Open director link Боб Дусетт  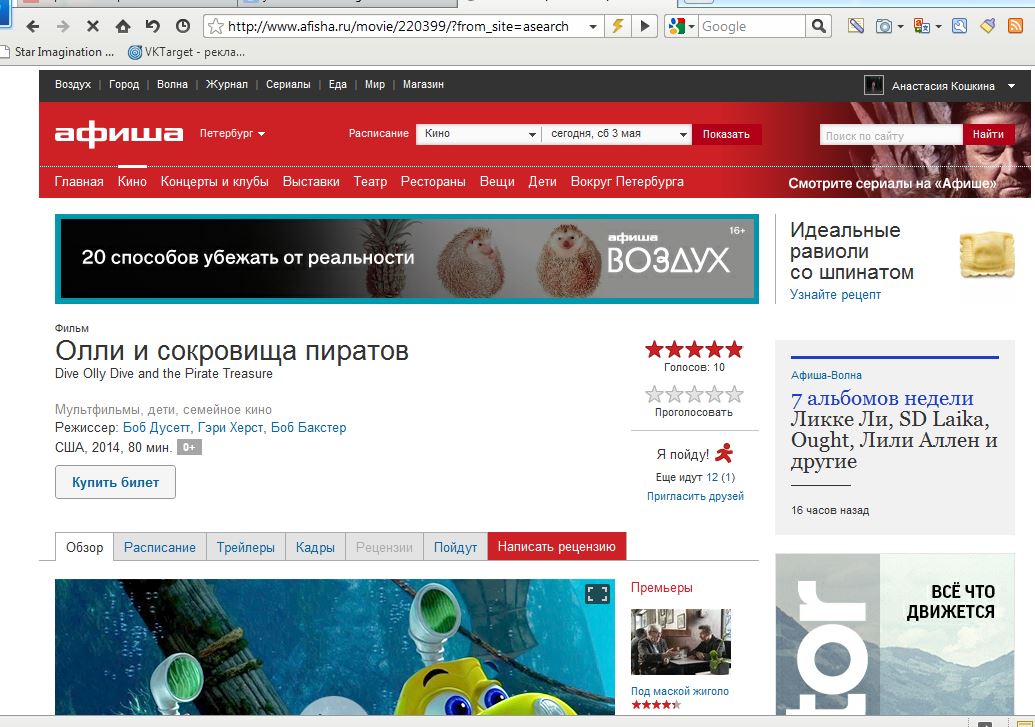[156, 427]
